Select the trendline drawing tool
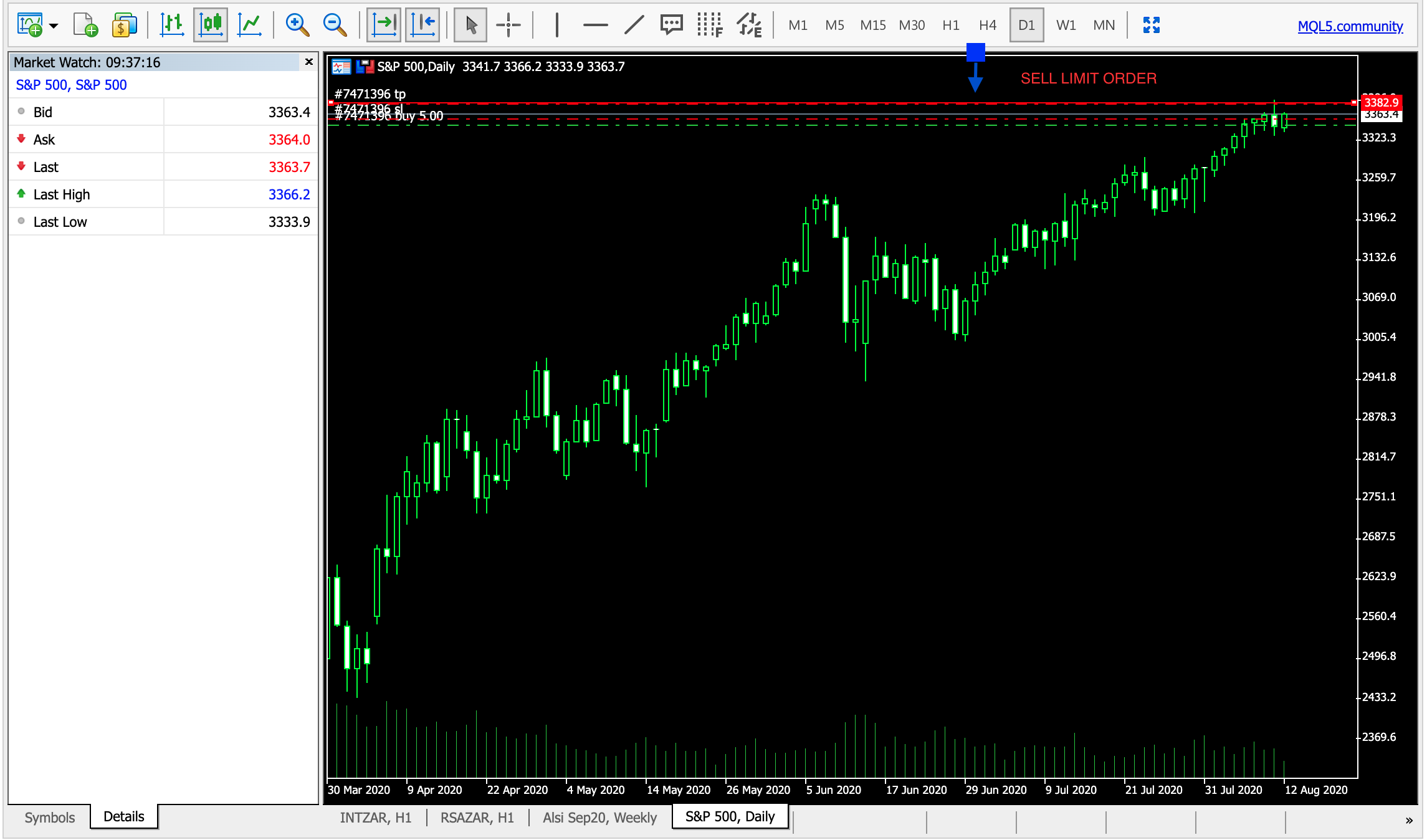Viewport: 1427px width, 840px height. coord(634,25)
